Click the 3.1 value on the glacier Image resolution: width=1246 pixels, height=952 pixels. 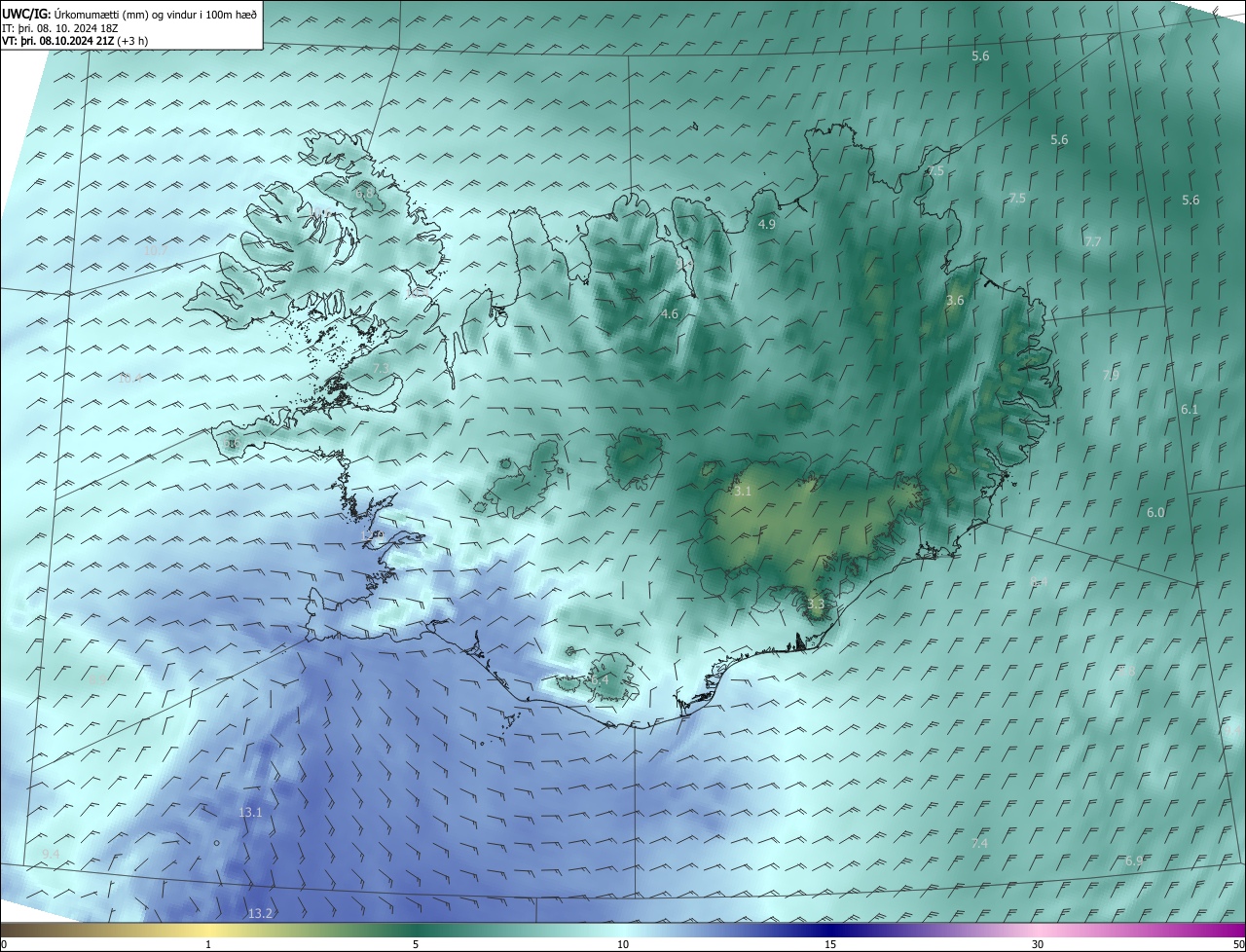pyautogui.click(x=743, y=492)
